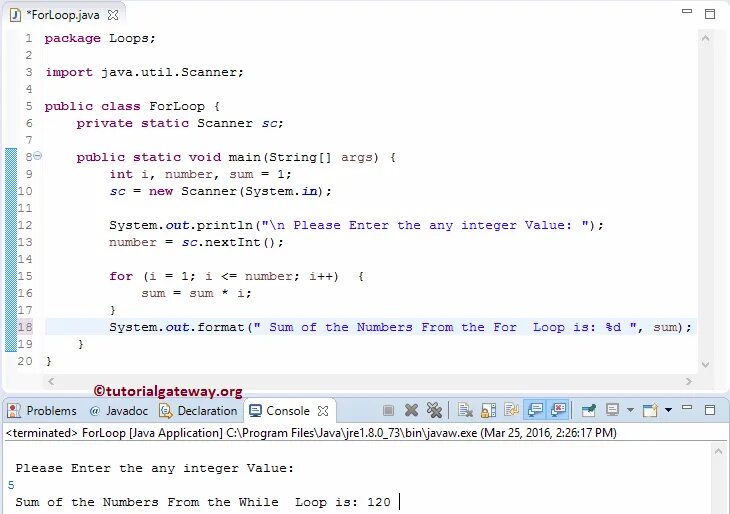Image resolution: width=730 pixels, height=514 pixels.
Task: Click console output 'Please Enter the any integer Value:'
Action: tap(155, 468)
